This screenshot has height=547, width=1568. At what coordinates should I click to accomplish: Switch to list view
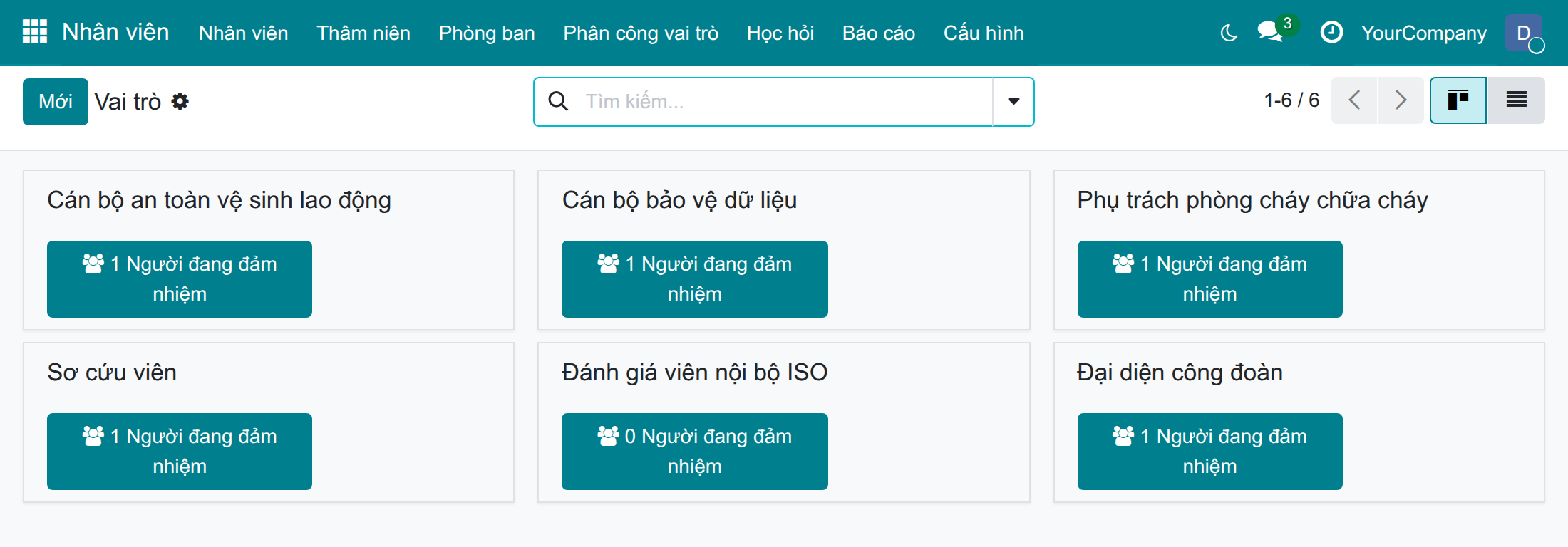tap(1516, 100)
